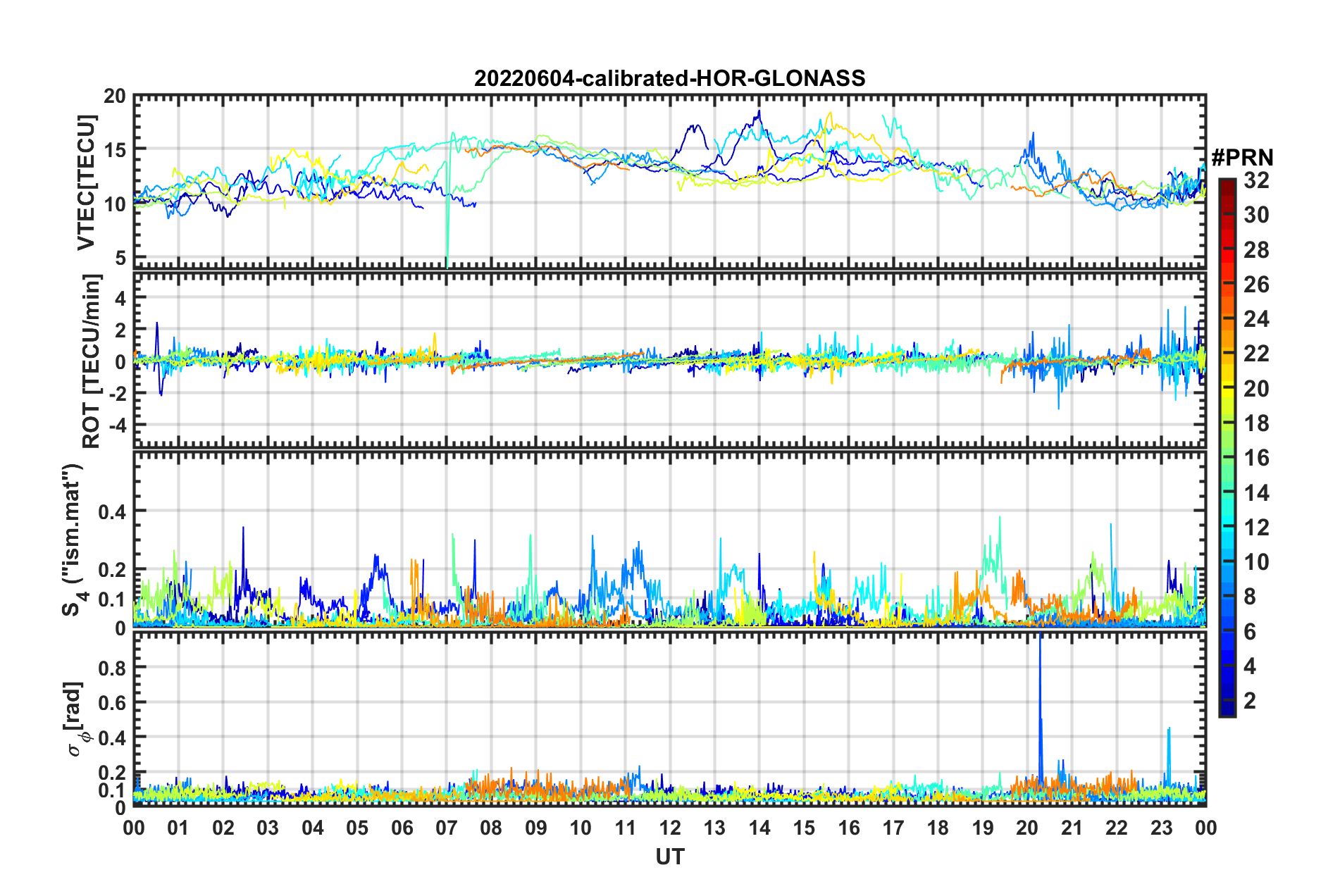This screenshot has height=896, width=1340.
Task: Click colorbar PRN label 12
Action: [x=1255, y=528]
